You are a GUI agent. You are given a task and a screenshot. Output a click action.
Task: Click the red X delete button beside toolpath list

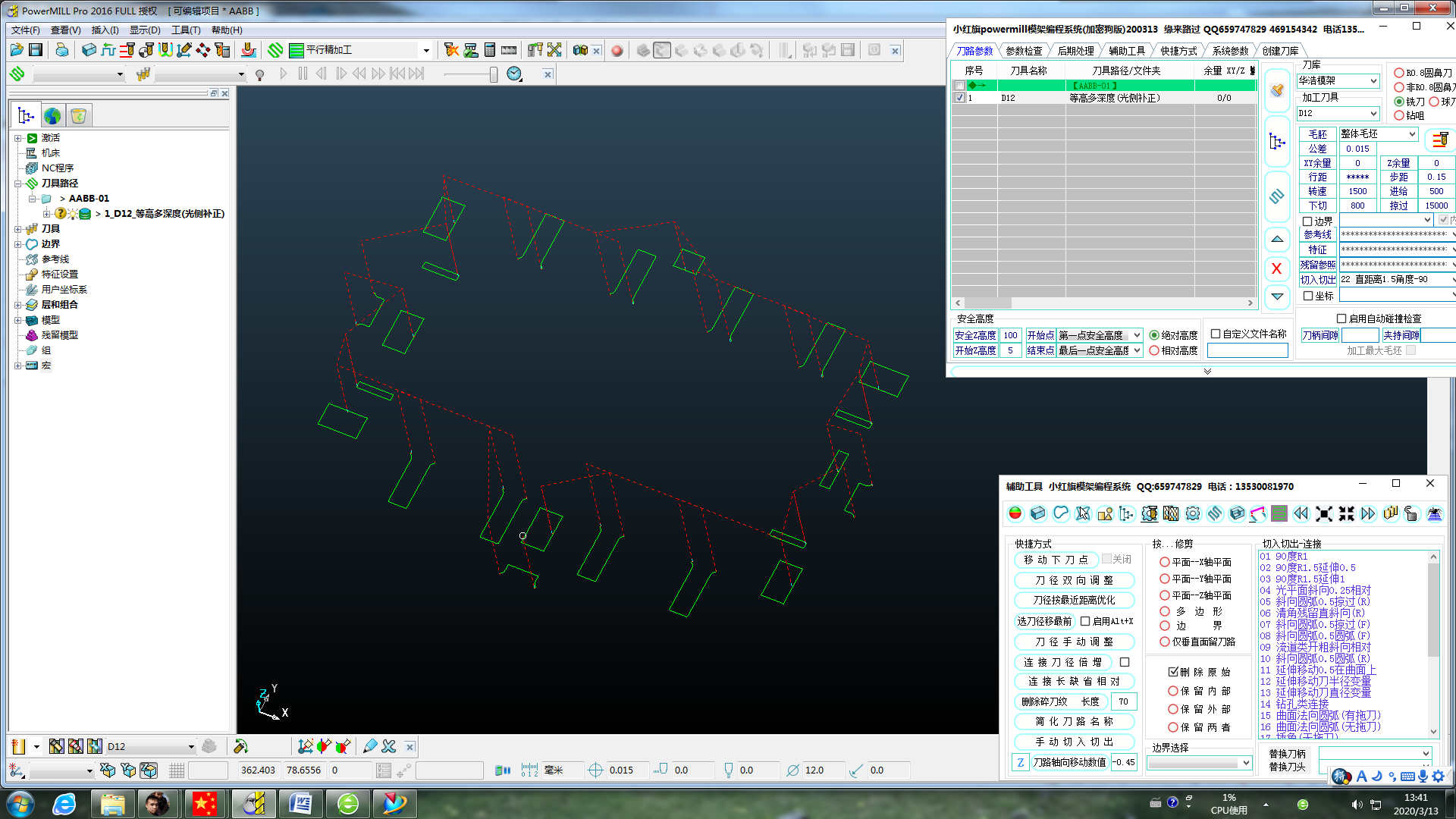(1277, 268)
